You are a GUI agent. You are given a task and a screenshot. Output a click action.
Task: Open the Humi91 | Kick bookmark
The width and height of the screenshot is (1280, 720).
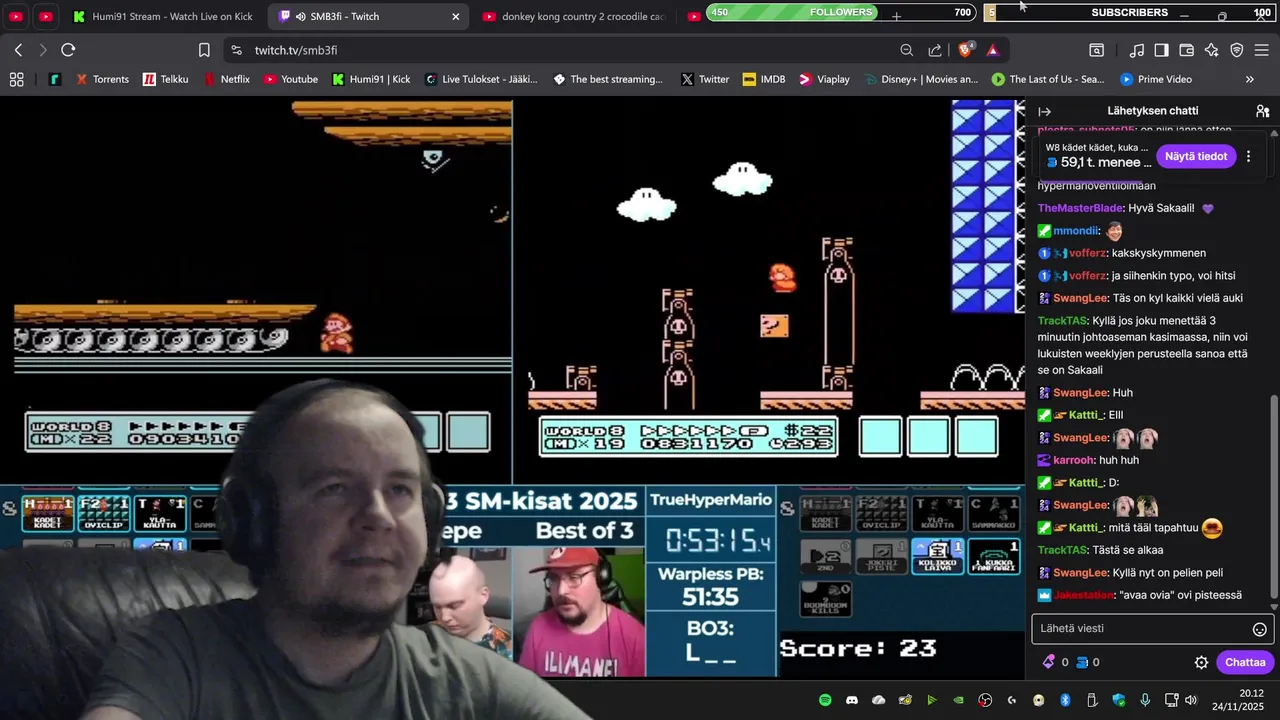click(x=371, y=79)
